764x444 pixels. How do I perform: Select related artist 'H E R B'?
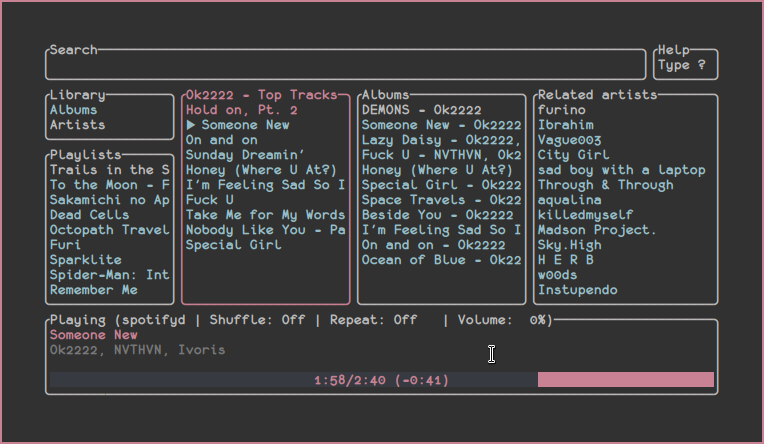click(x=566, y=260)
